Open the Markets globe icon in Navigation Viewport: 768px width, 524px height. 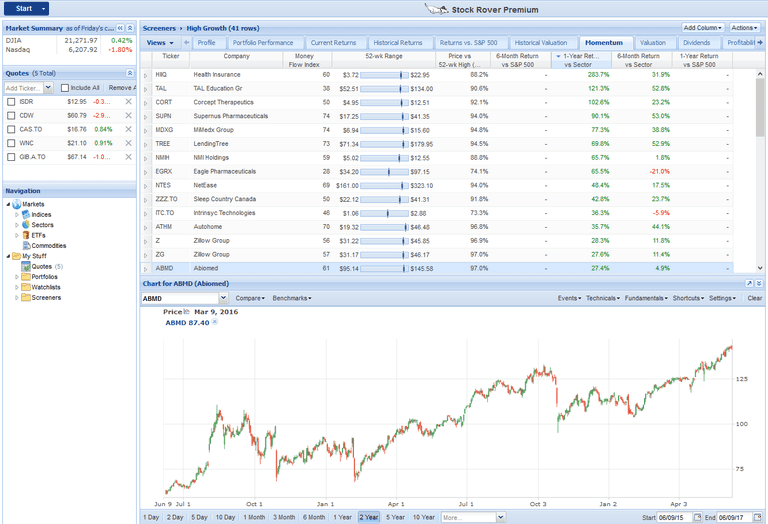click(x=17, y=204)
